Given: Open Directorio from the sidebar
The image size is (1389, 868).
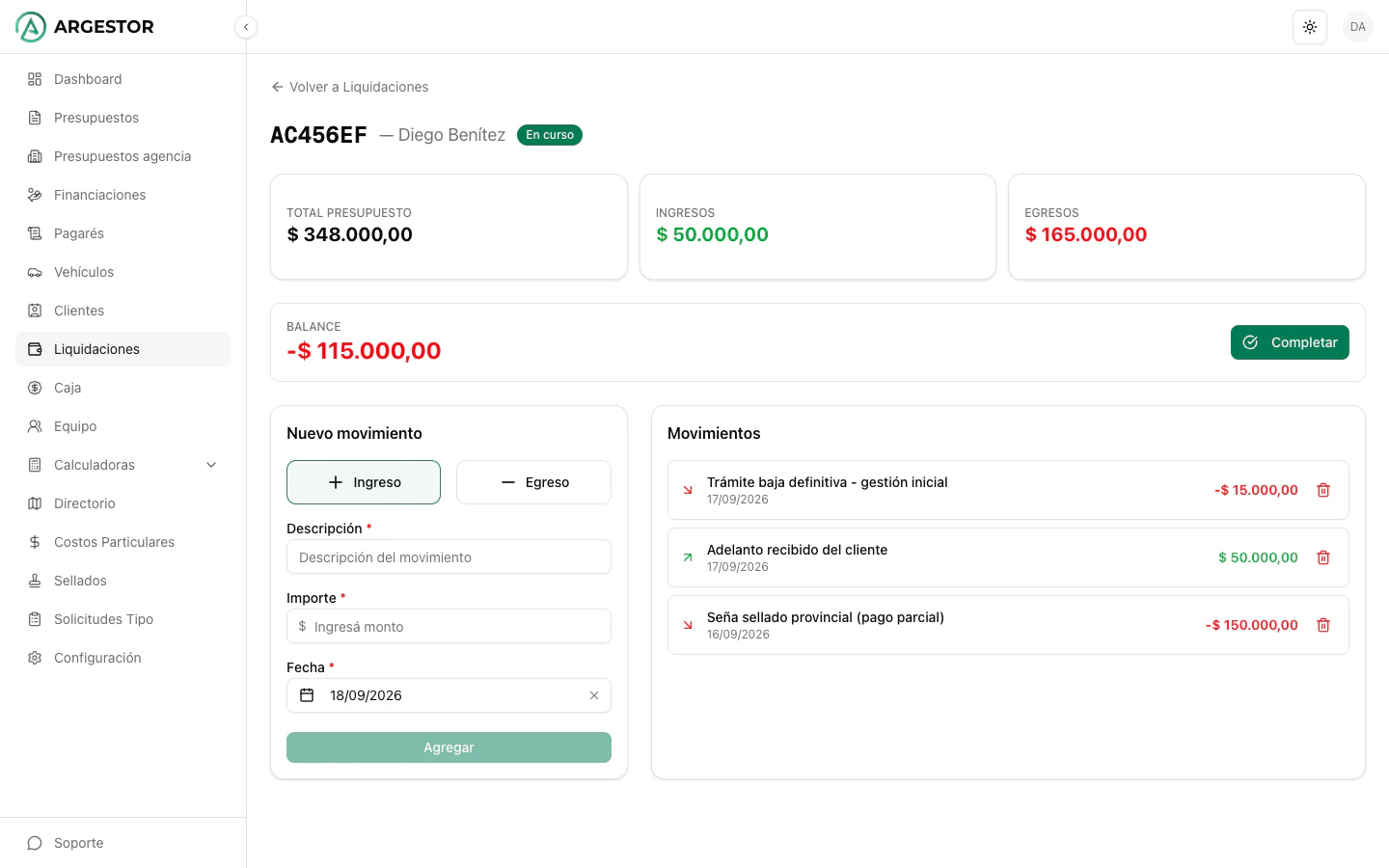Looking at the screenshot, I should tap(123, 503).
